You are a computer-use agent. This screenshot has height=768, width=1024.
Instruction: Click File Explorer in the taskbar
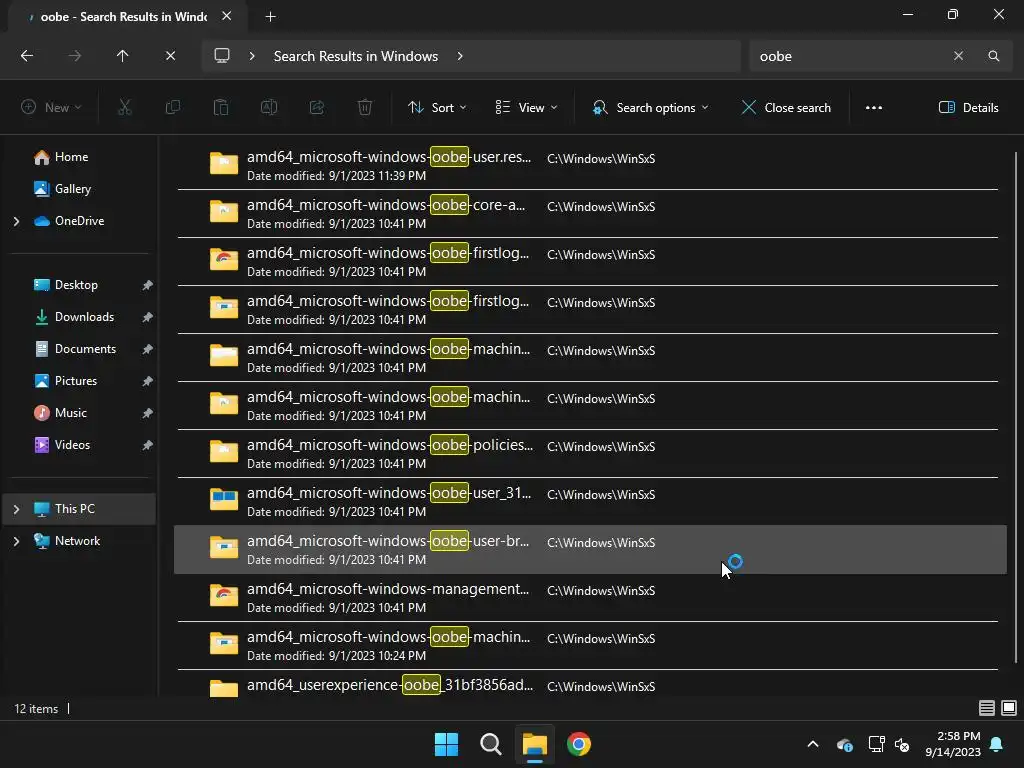(x=534, y=744)
